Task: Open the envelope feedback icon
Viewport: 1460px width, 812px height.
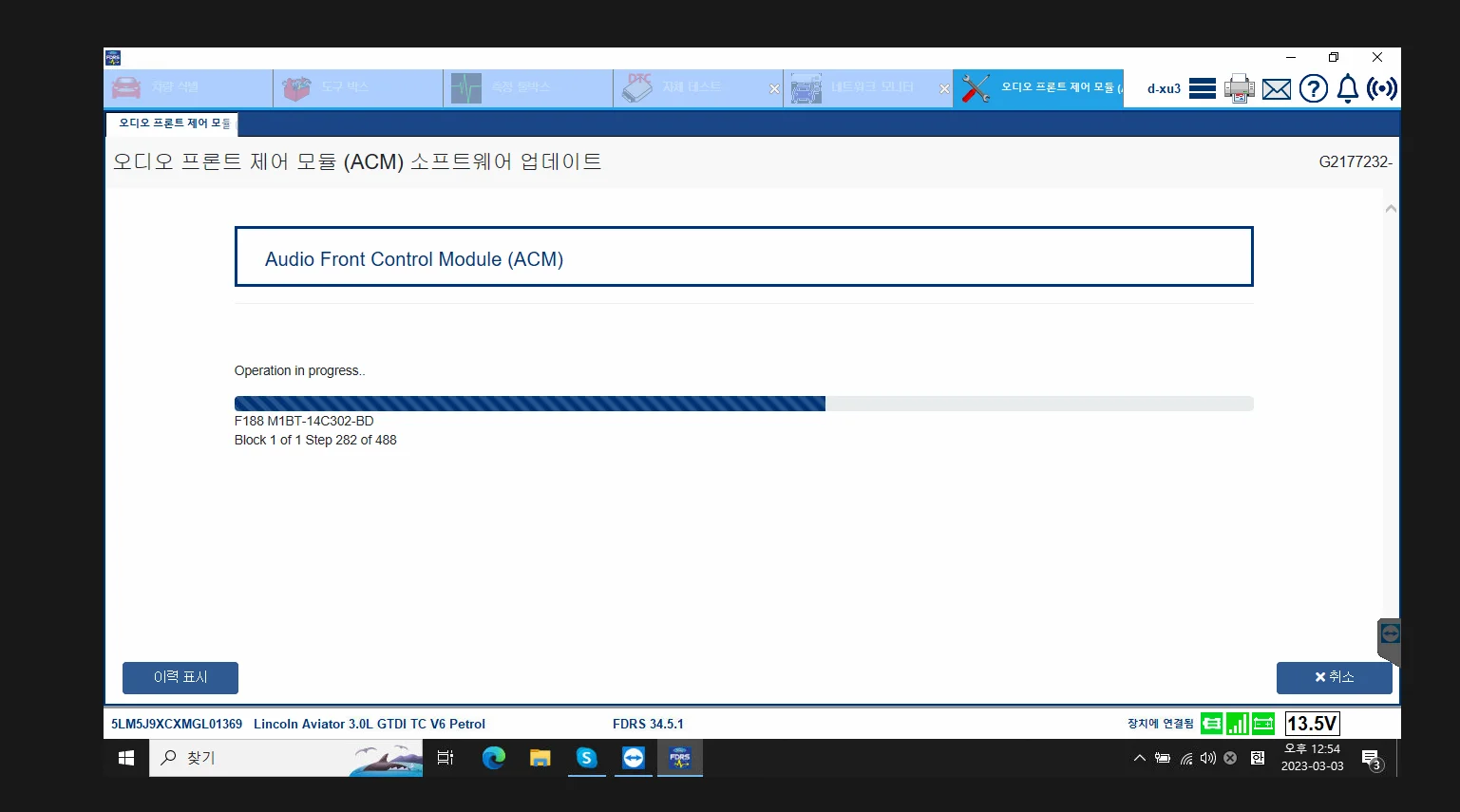Action: click(1277, 89)
